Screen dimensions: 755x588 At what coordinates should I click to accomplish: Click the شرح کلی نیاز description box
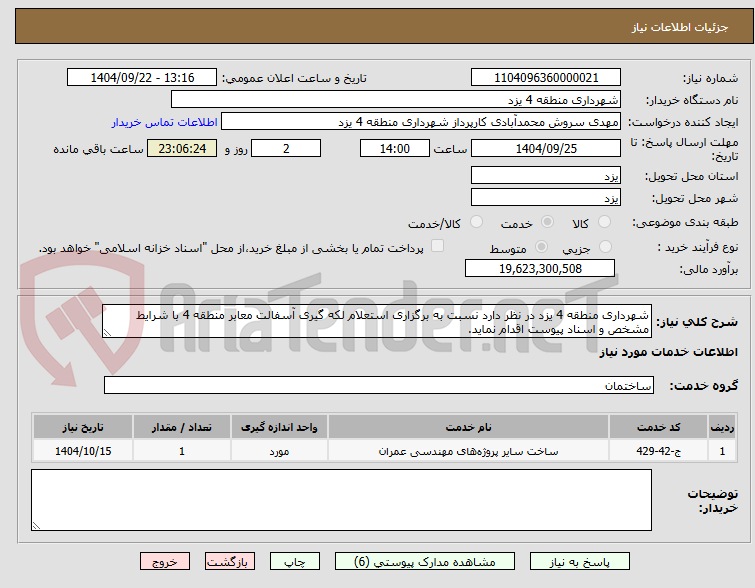(x=377, y=321)
